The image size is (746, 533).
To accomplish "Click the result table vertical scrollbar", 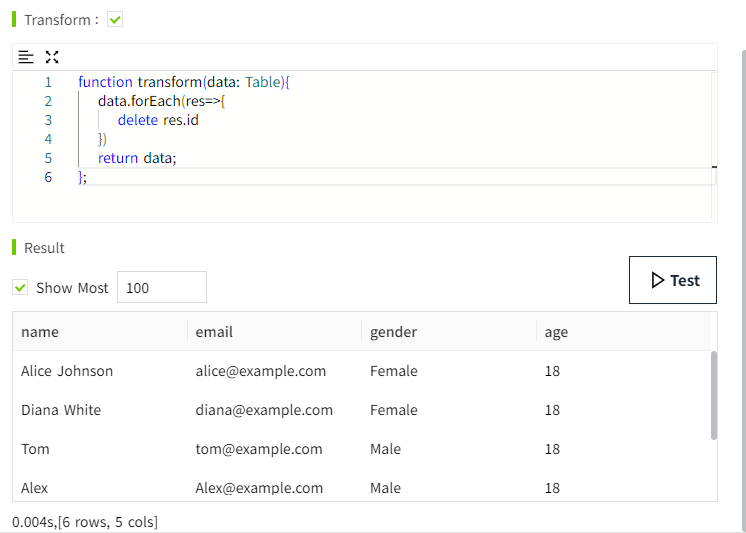I will (713, 395).
